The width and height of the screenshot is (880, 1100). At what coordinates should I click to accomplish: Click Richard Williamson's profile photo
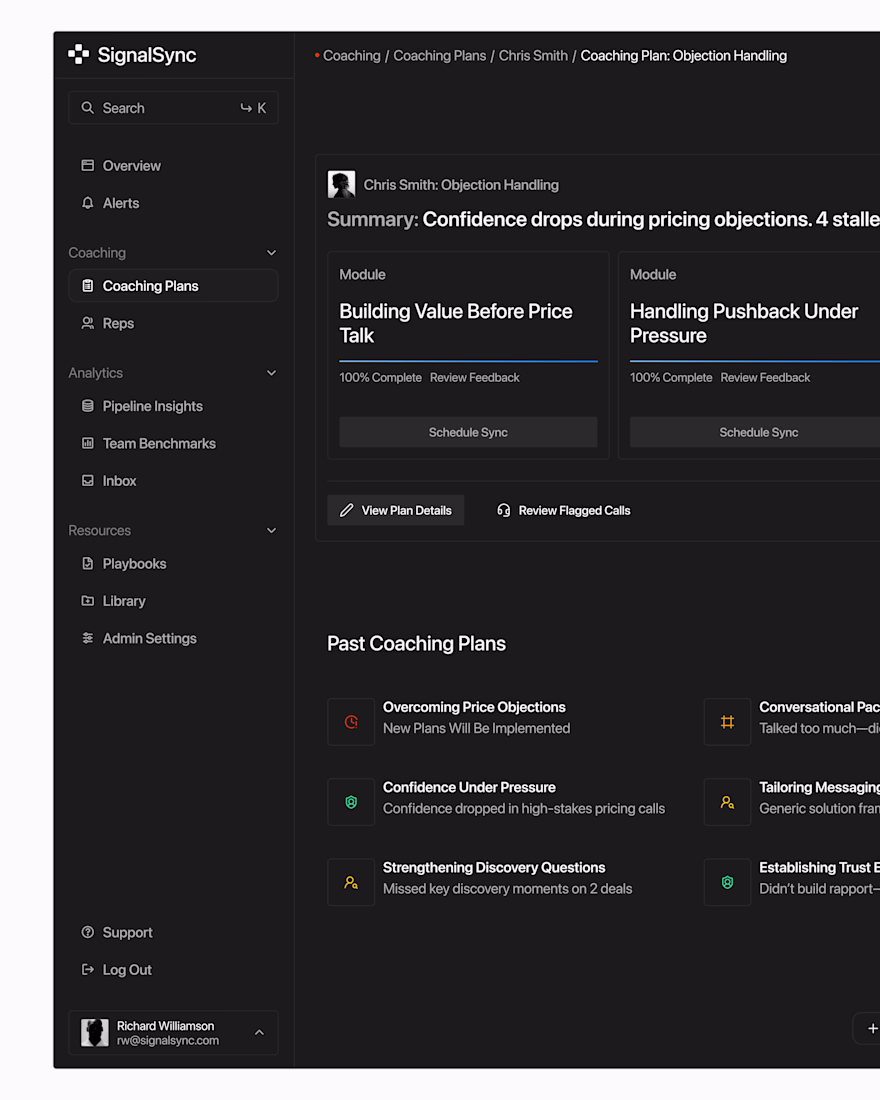pyautogui.click(x=95, y=1033)
